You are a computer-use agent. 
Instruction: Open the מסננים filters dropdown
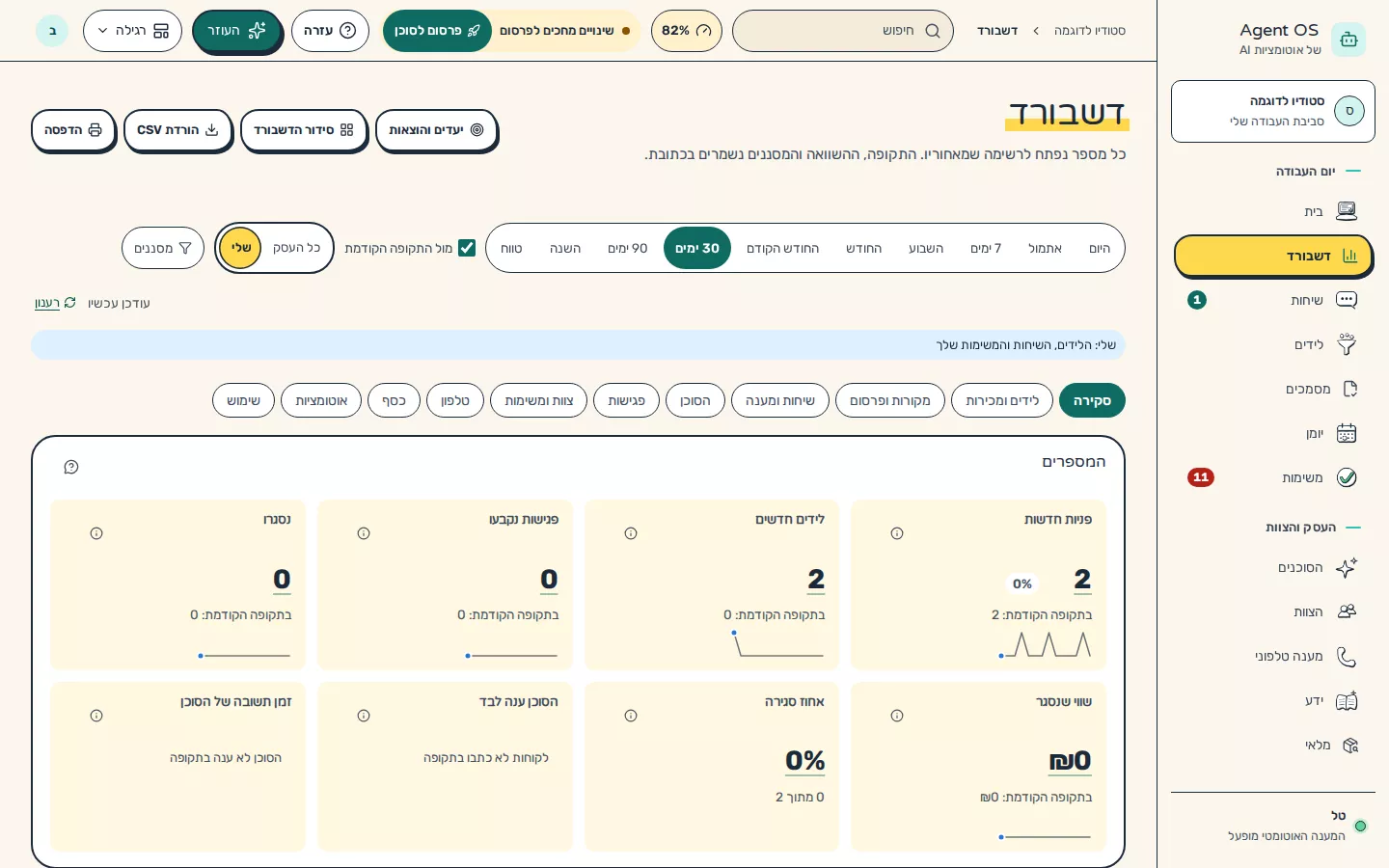tap(163, 248)
